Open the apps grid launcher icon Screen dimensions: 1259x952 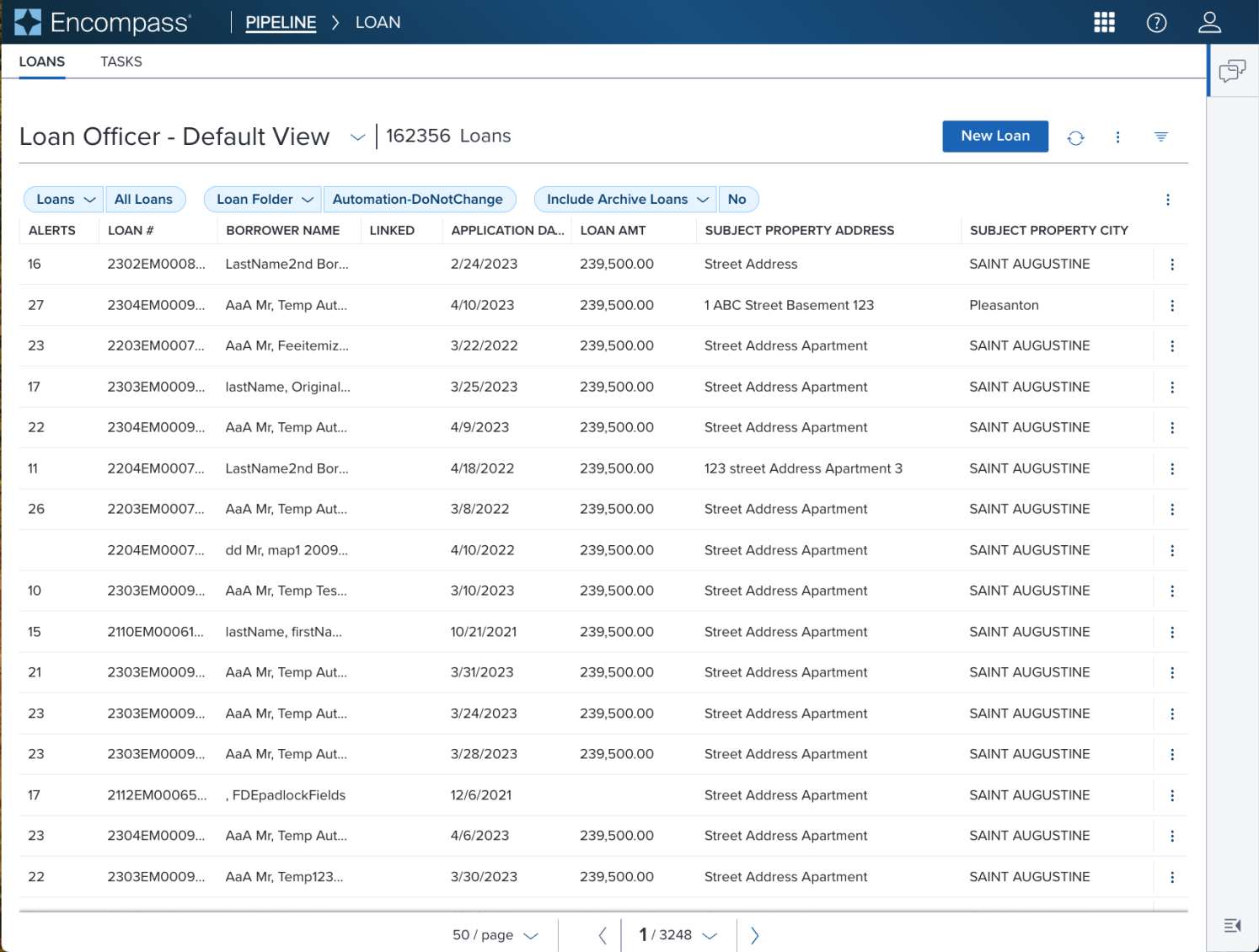click(x=1104, y=23)
